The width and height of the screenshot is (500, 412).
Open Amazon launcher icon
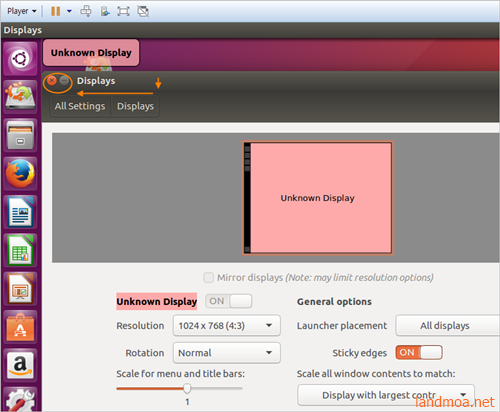[20, 365]
